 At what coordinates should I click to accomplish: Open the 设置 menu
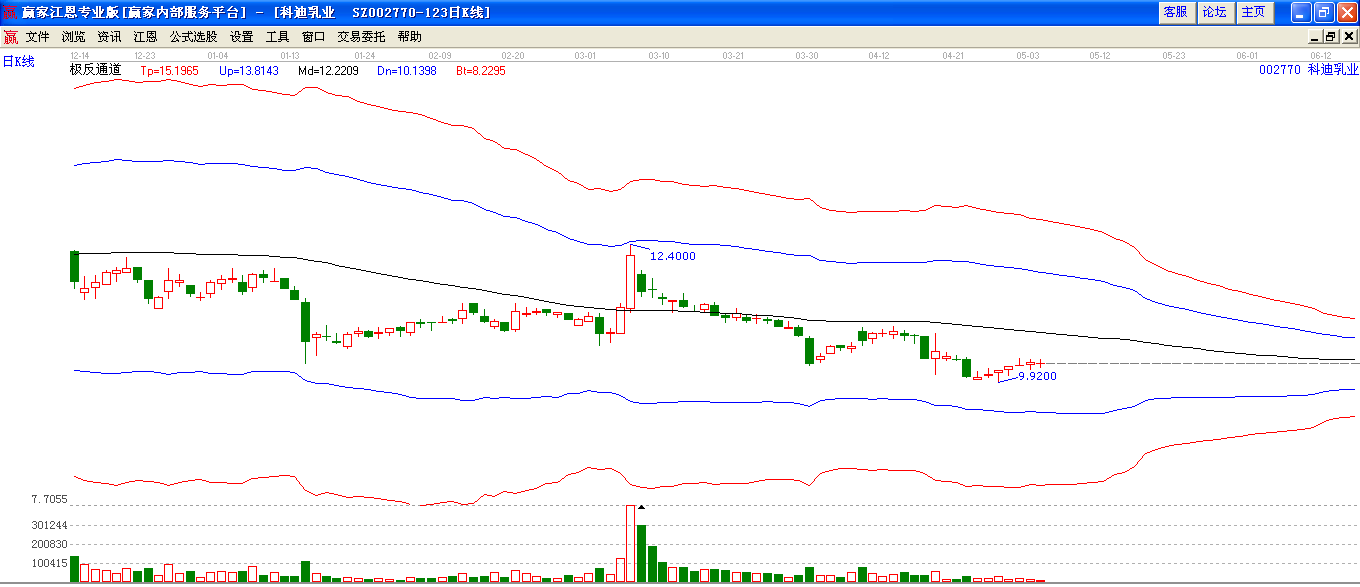242,37
